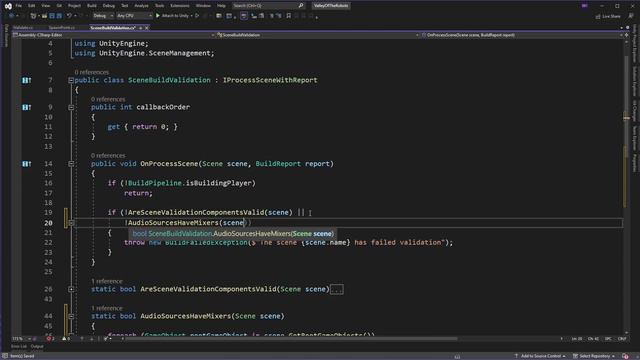Click the navigate backward toolbar icon
The image size is (640, 360).
pyautogui.click(x=11, y=16)
